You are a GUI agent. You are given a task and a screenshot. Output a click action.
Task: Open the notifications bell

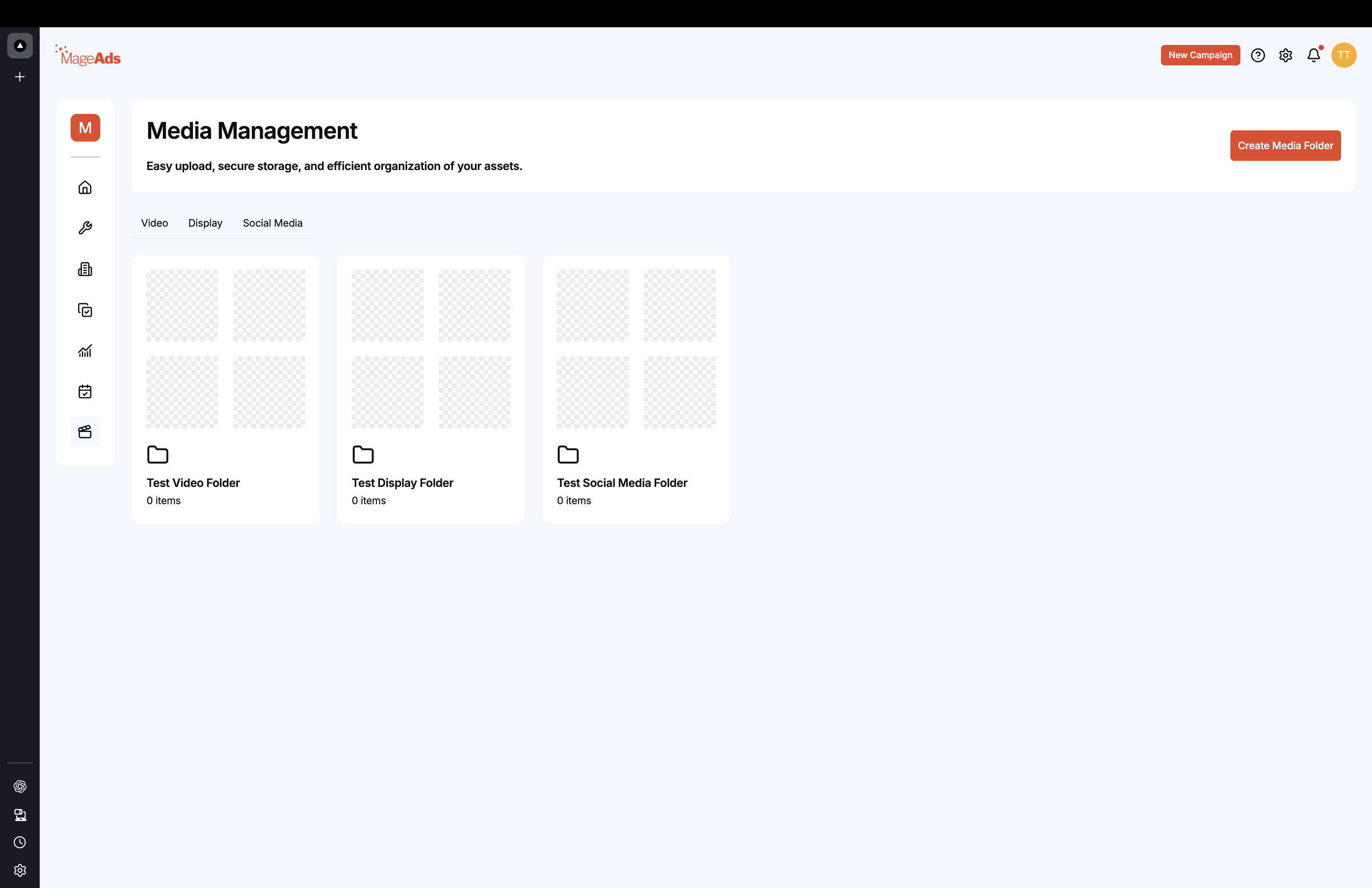pos(1314,55)
